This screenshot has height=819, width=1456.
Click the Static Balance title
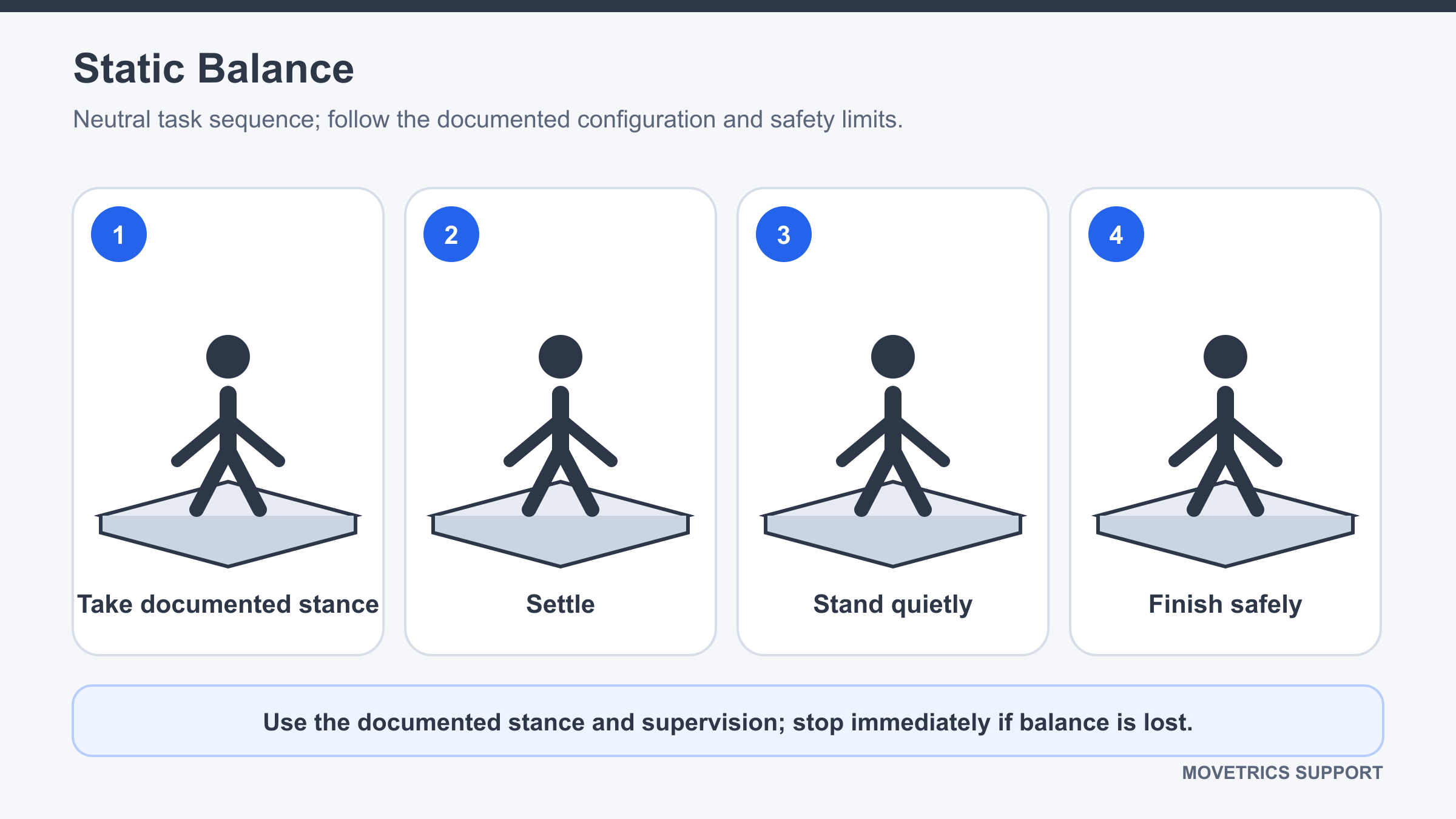pyautogui.click(x=214, y=68)
